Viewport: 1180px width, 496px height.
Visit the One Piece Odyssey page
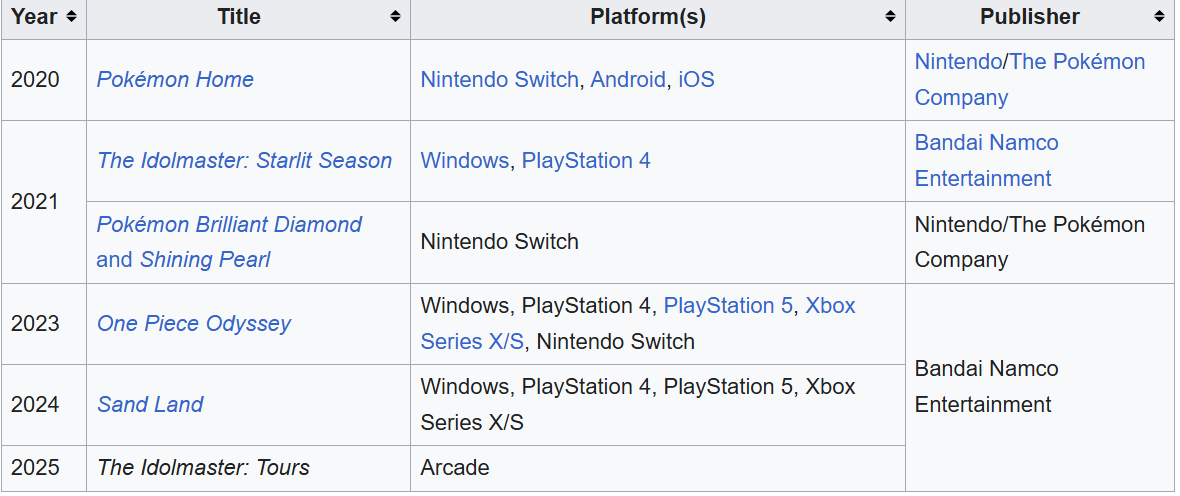click(194, 324)
